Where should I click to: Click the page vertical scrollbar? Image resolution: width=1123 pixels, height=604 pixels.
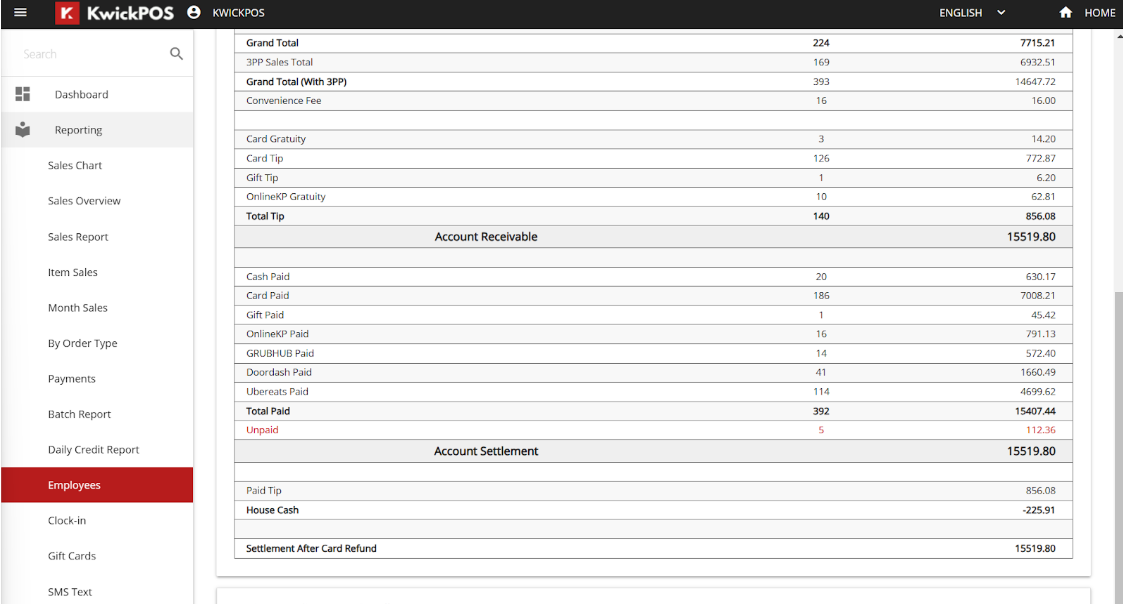pyautogui.click(x=1118, y=443)
